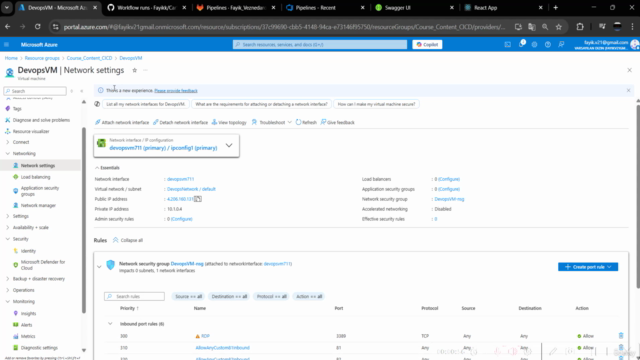This screenshot has height=360, width=640.
Task: Click Collapse all rules
Action: point(128,240)
